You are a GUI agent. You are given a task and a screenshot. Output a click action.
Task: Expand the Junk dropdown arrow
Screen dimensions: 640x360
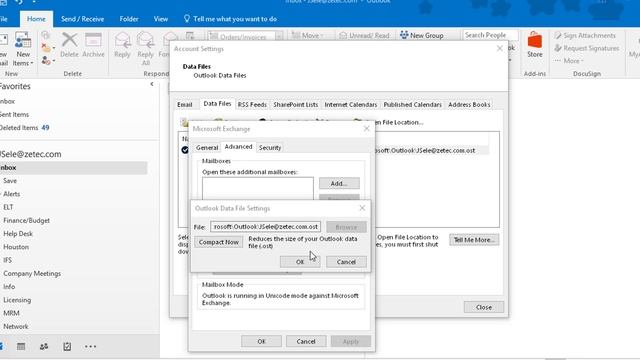(x=53, y=61)
